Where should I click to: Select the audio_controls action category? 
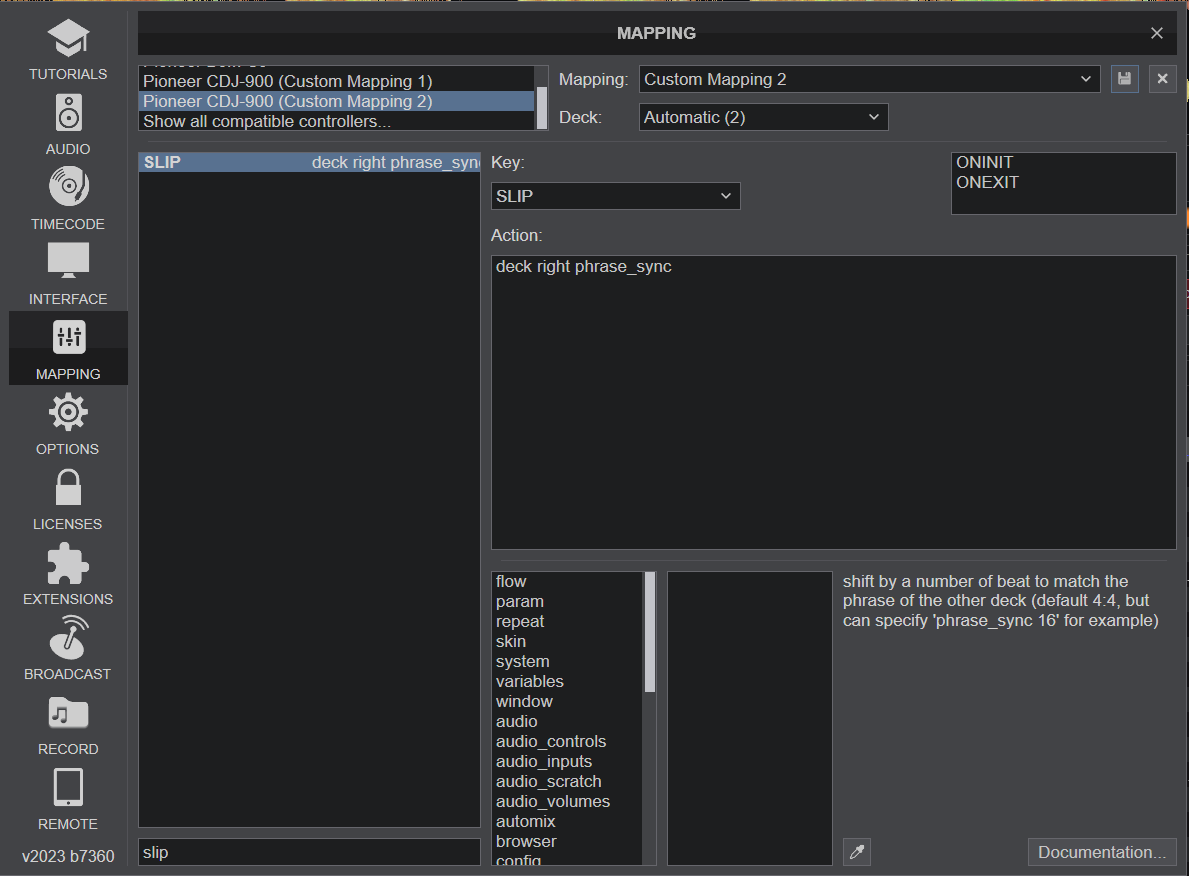(567, 741)
